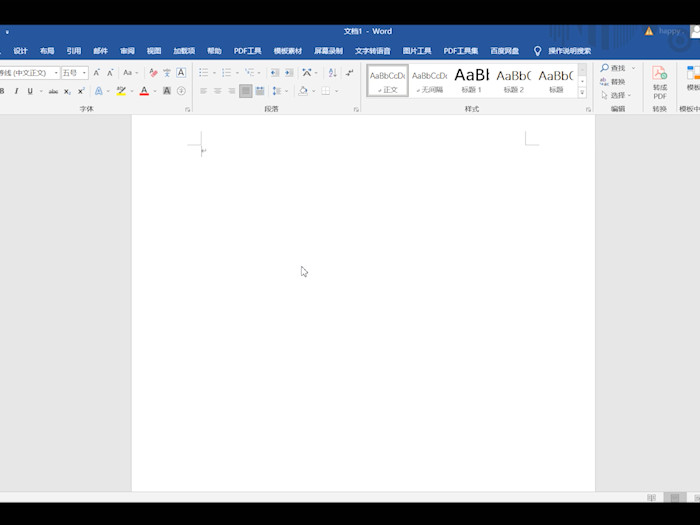The width and height of the screenshot is (700, 525).
Task: Open phonetic guide (pinyin) tool
Action: 167,72
